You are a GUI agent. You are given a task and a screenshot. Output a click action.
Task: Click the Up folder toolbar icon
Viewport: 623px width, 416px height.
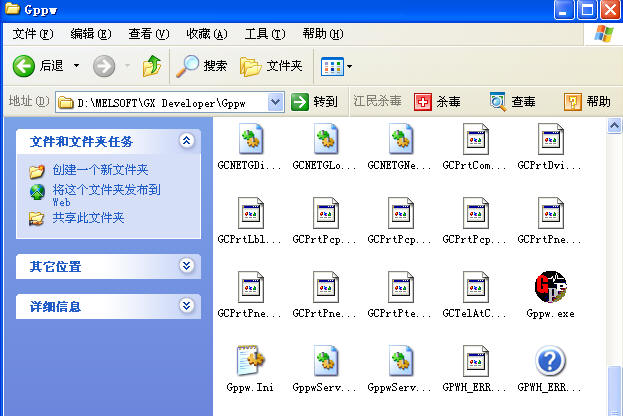point(152,66)
